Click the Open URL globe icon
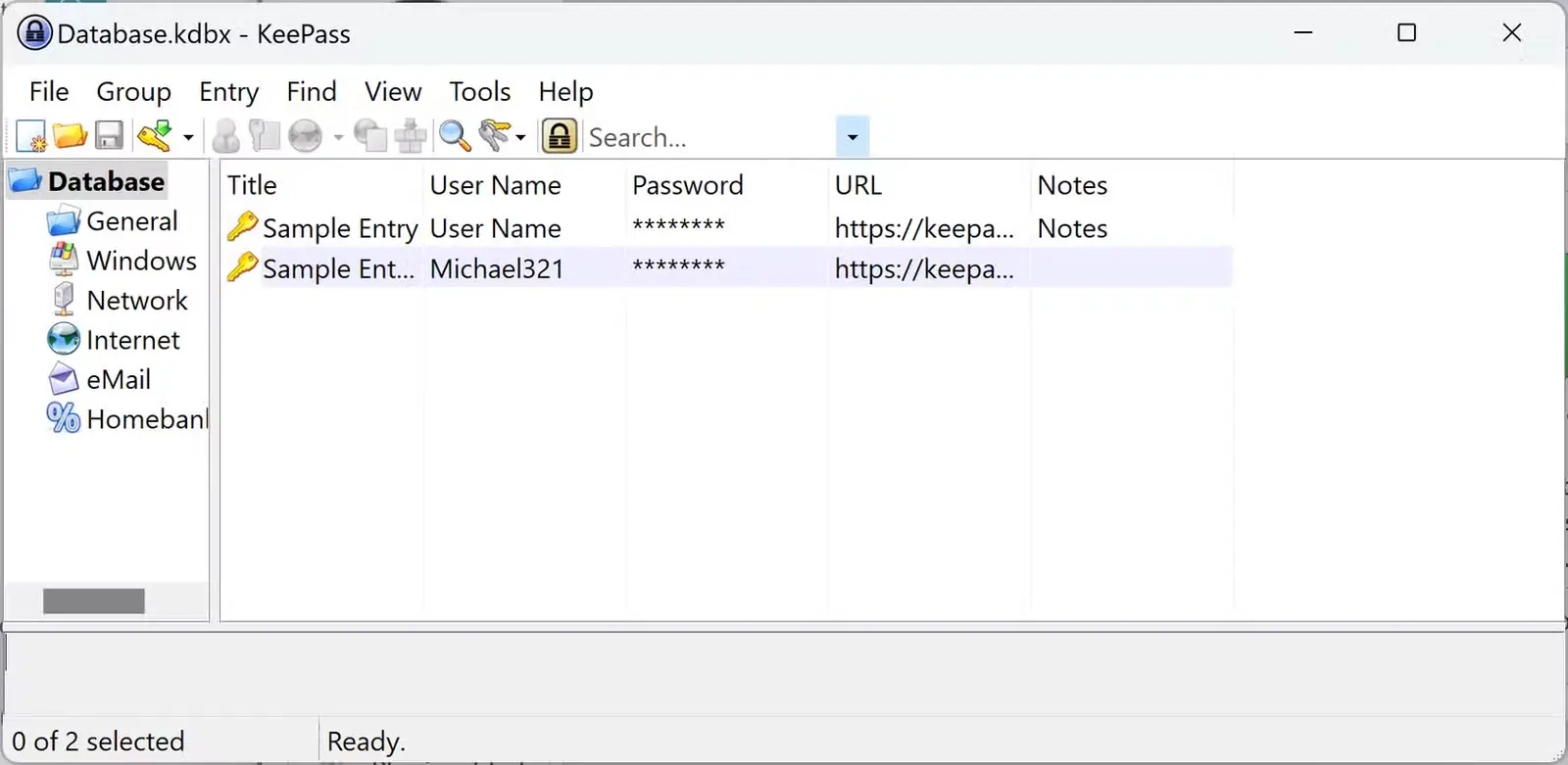 306,136
